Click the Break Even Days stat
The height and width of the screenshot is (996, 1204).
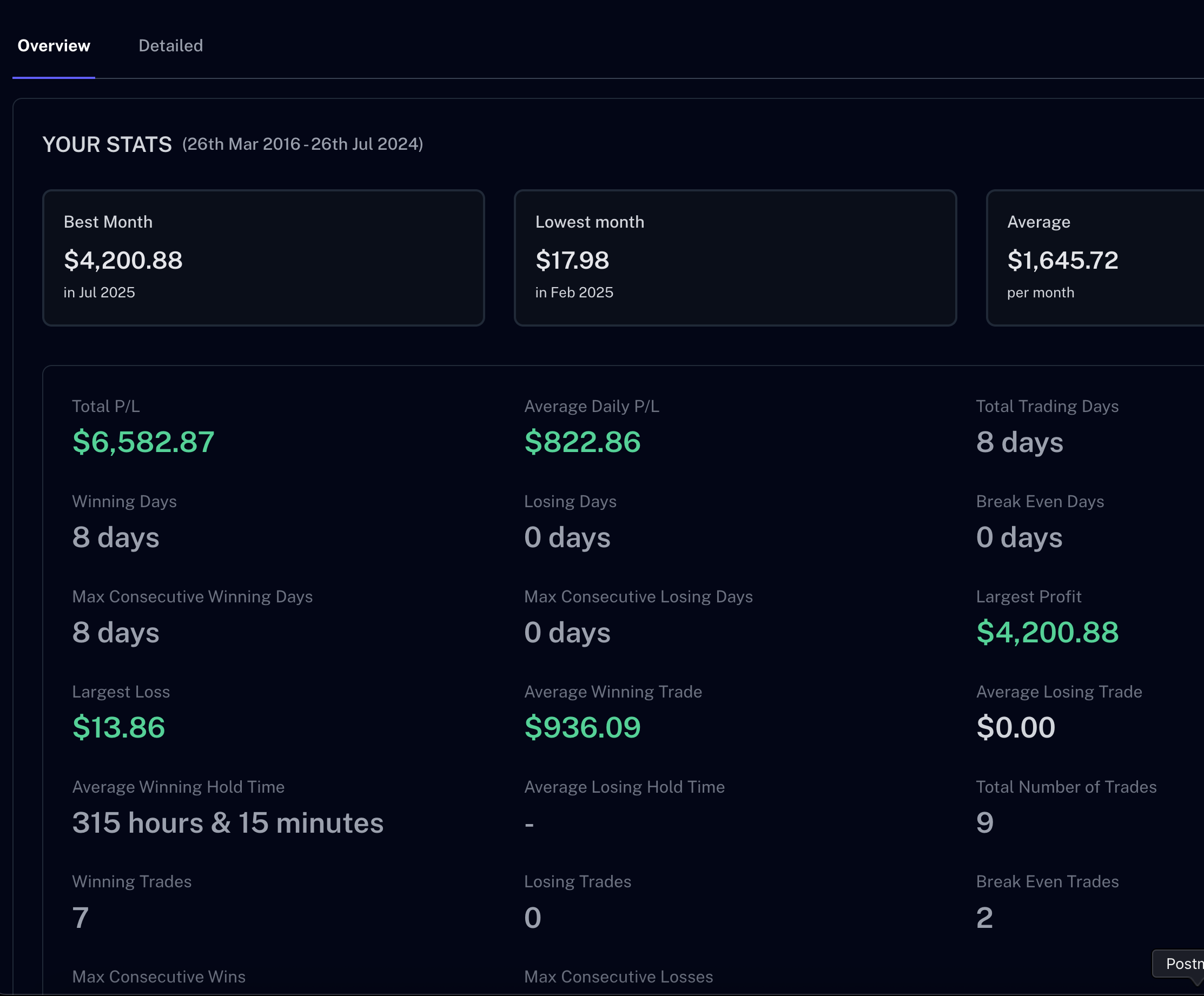[x=1019, y=537]
